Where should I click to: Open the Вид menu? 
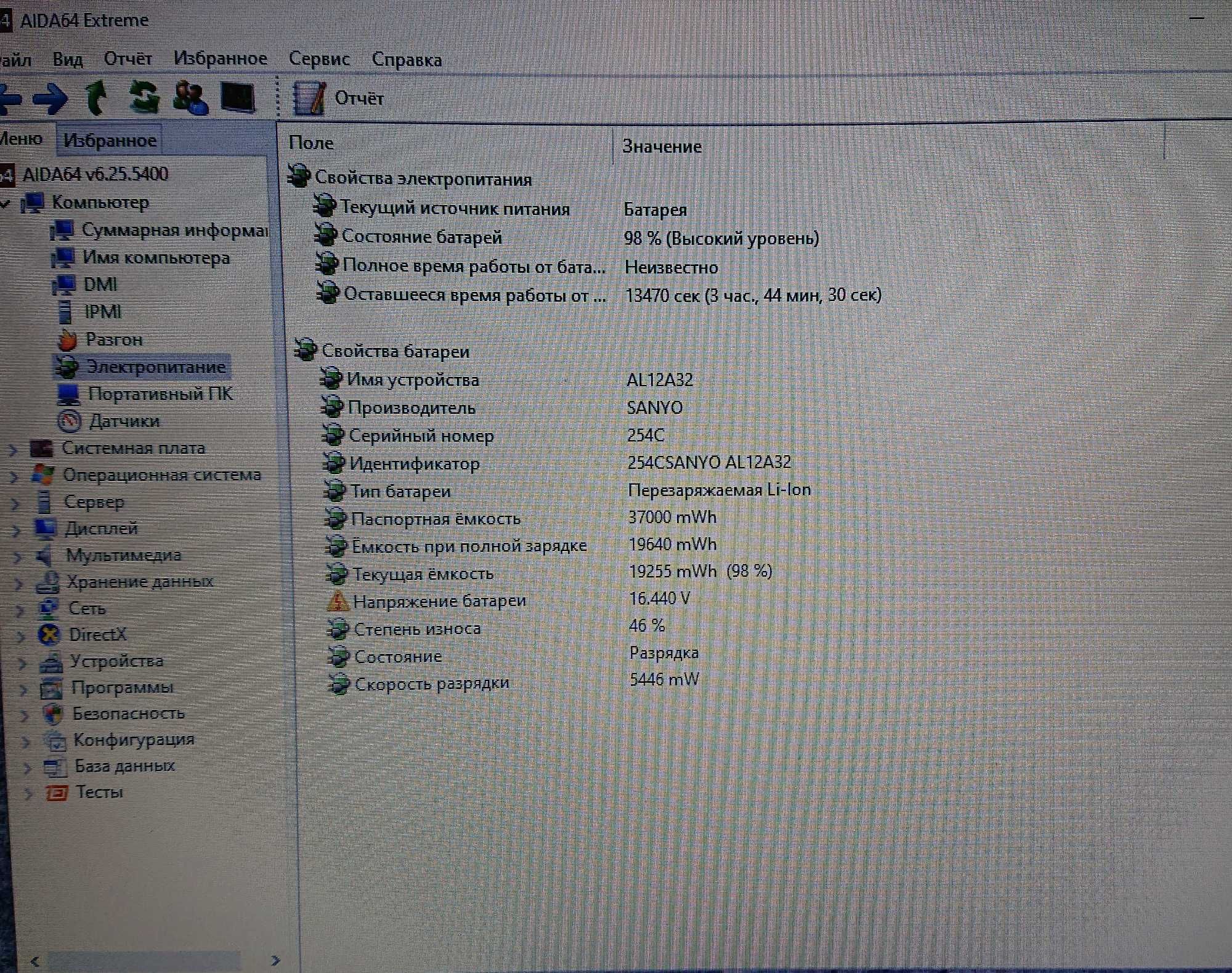68,59
